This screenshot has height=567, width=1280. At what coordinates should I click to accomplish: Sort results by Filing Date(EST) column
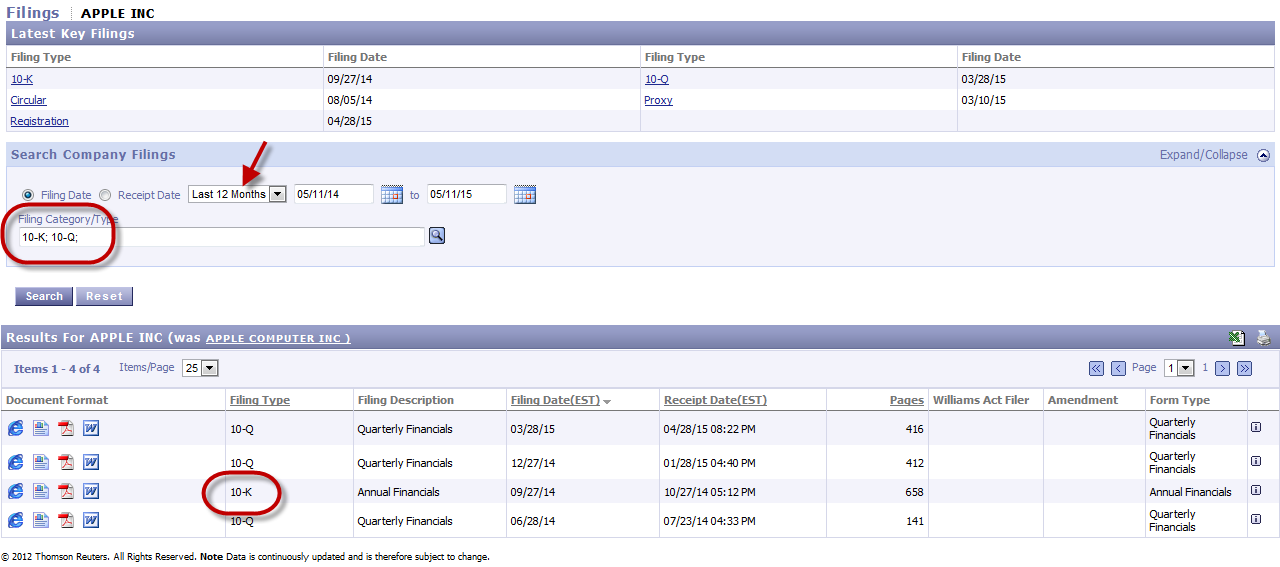pyautogui.click(x=555, y=400)
